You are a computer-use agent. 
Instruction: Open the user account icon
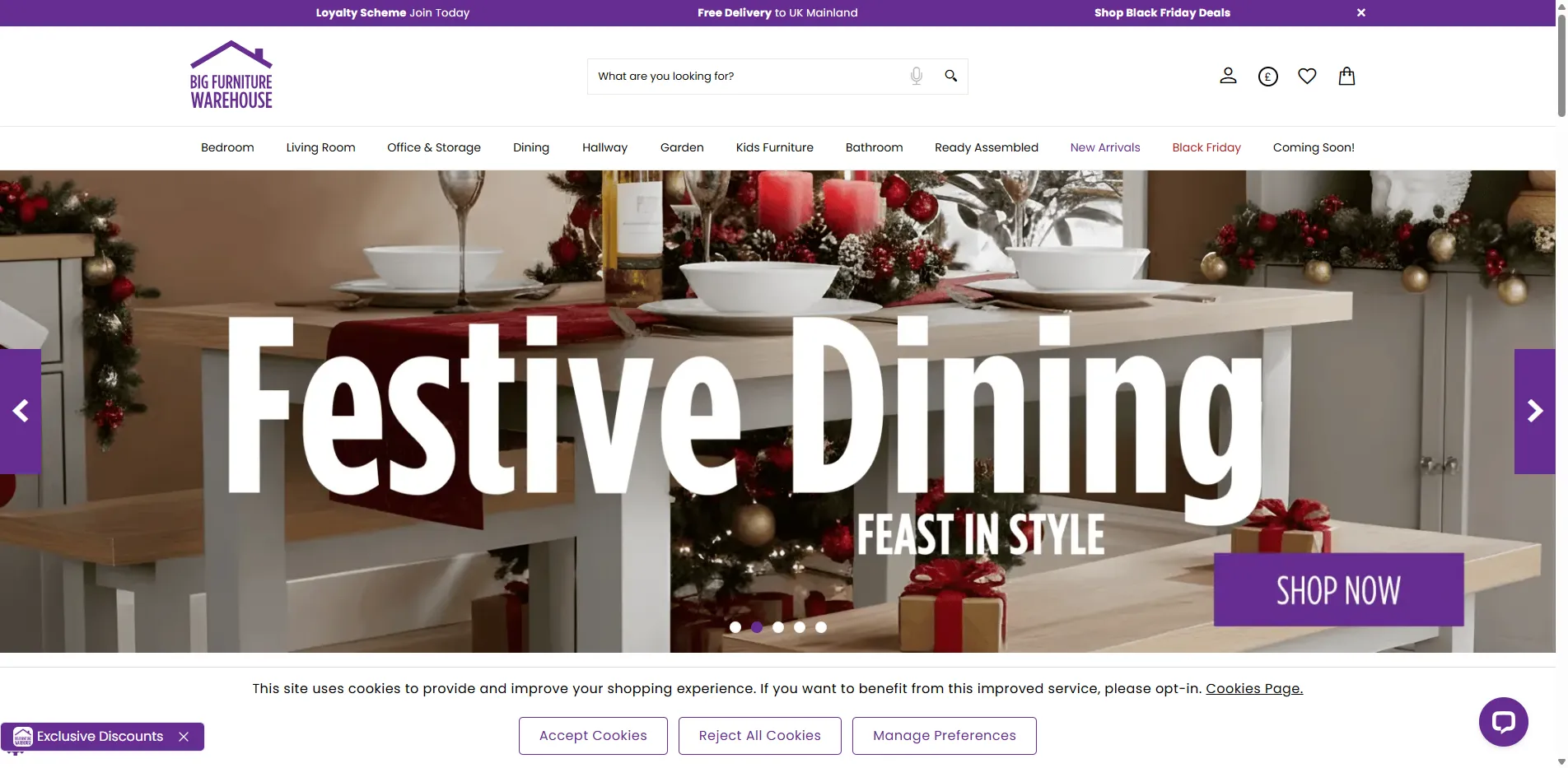click(1228, 76)
